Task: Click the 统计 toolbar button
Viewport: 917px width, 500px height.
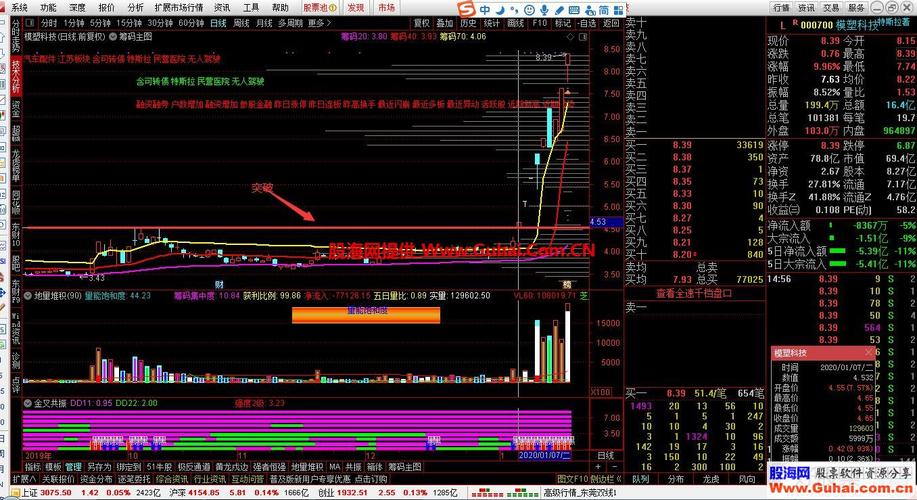Action: (x=492, y=23)
